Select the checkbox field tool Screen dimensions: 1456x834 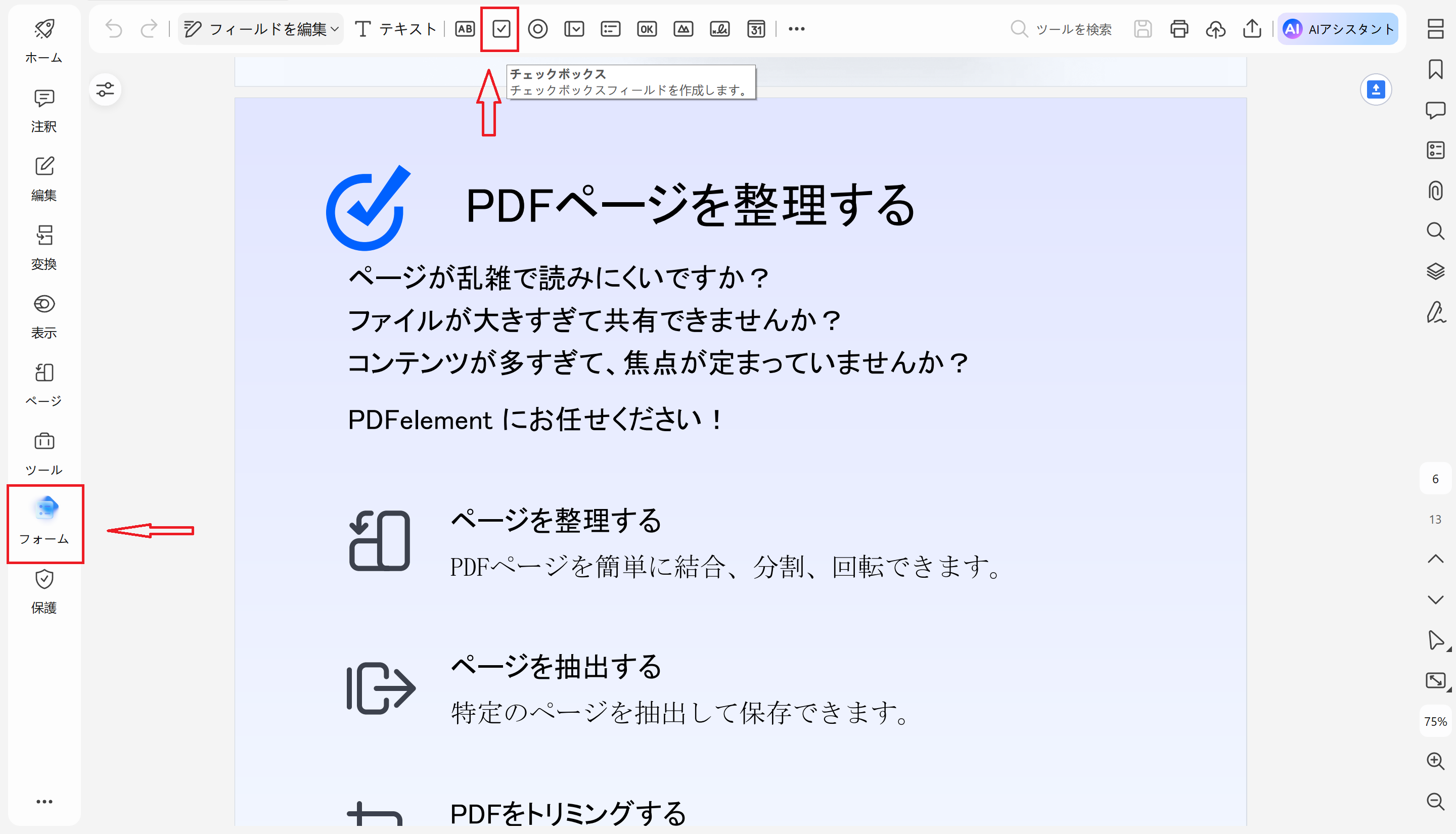(x=500, y=29)
